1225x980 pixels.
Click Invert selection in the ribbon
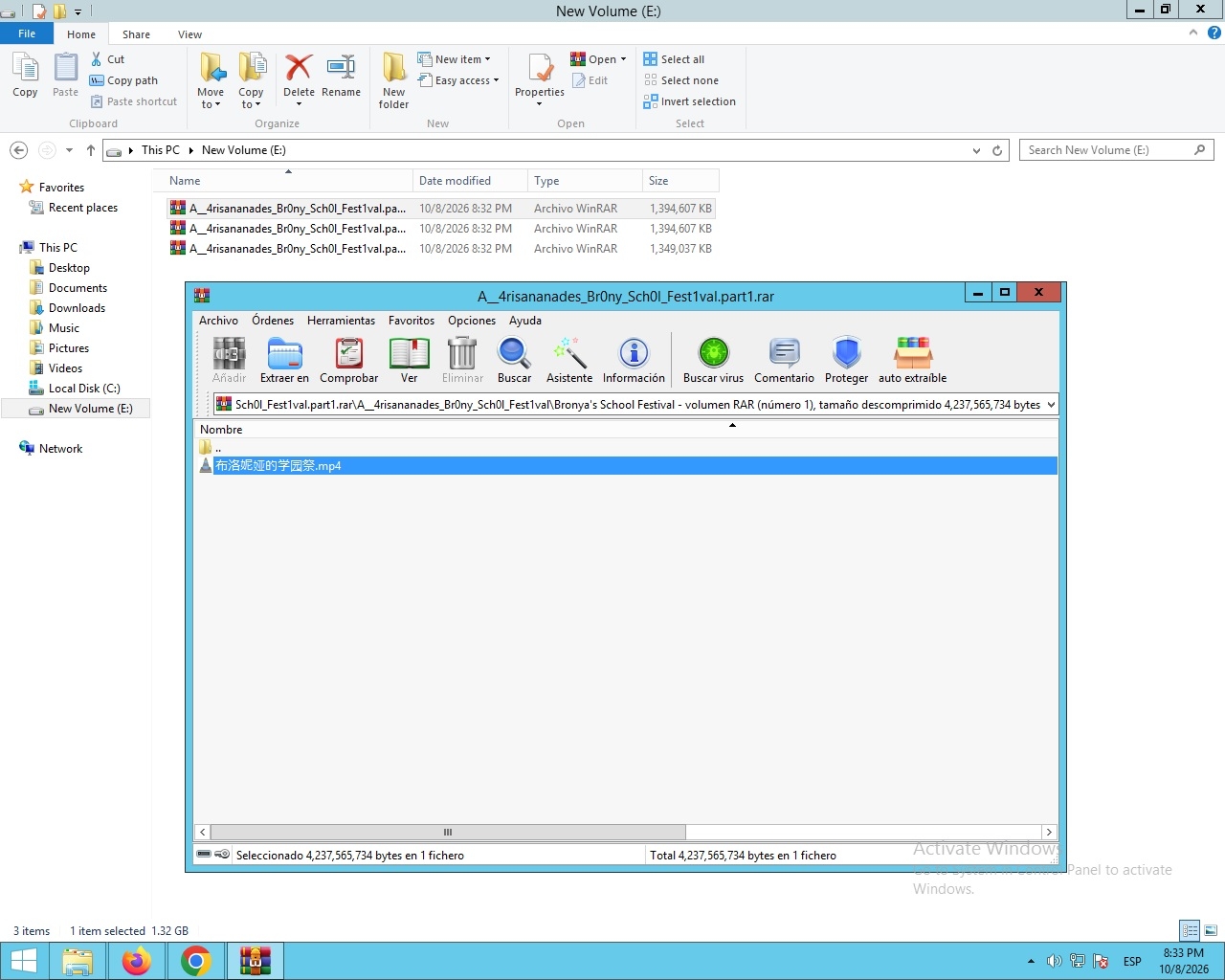(x=689, y=101)
